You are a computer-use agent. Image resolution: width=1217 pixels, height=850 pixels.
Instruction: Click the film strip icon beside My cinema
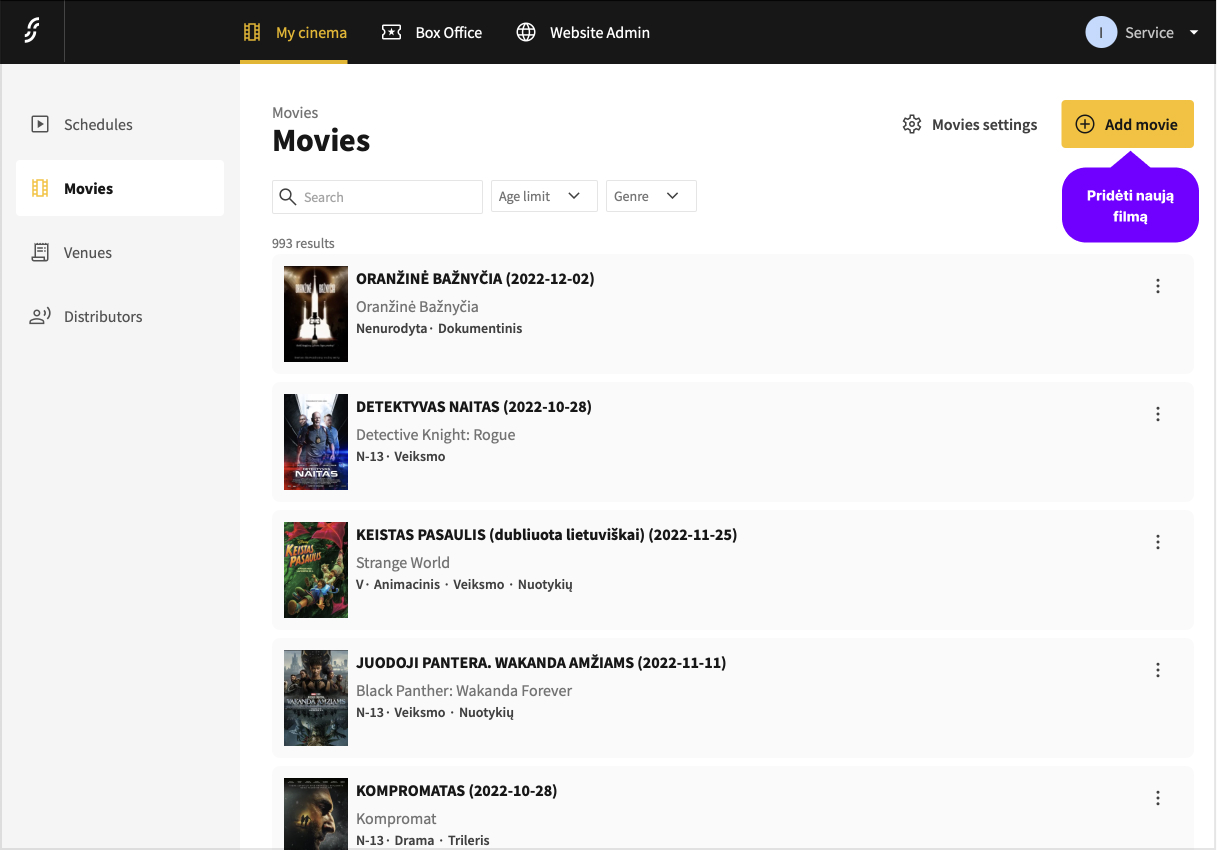pyautogui.click(x=252, y=32)
